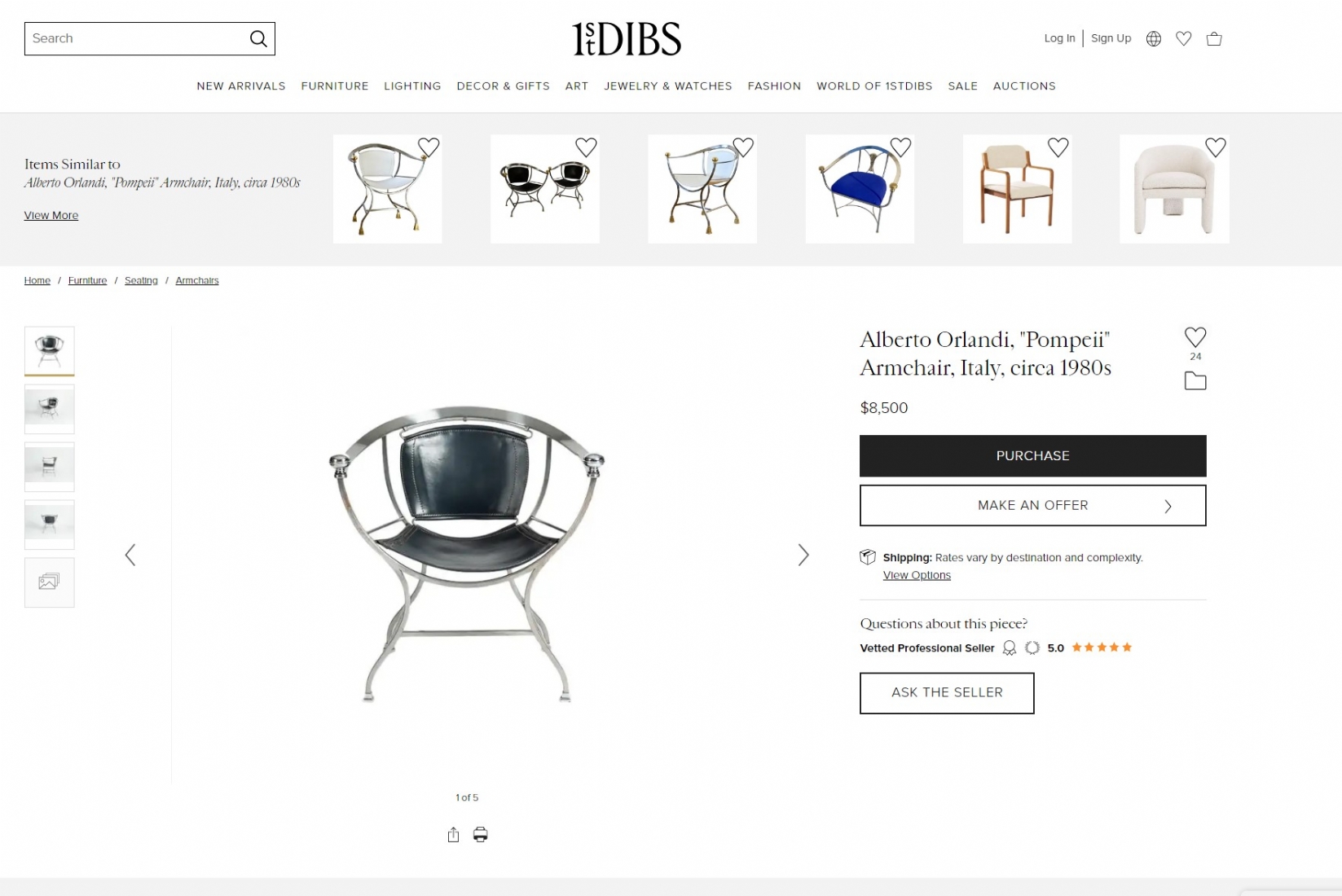Viewport: 1342px width, 896px height.
Task: Focus the Search input field
Action: coord(135,38)
